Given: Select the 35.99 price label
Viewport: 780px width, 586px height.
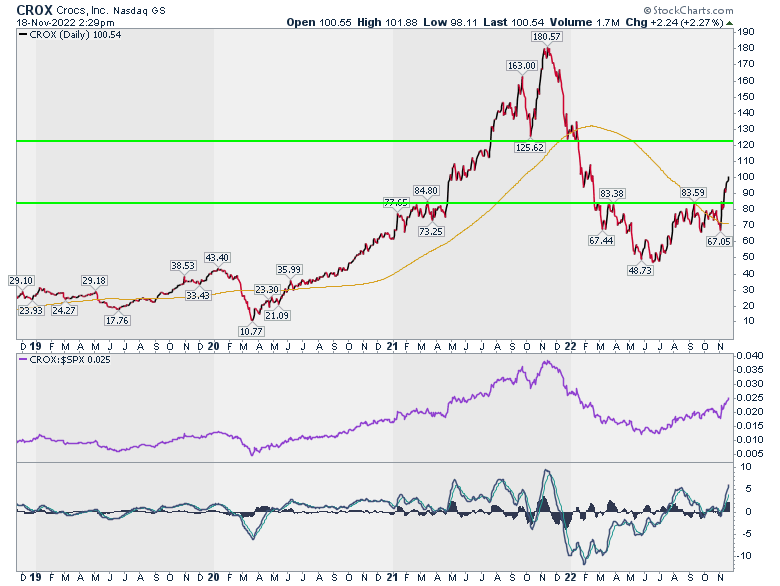Looking at the screenshot, I should coord(289,270).
